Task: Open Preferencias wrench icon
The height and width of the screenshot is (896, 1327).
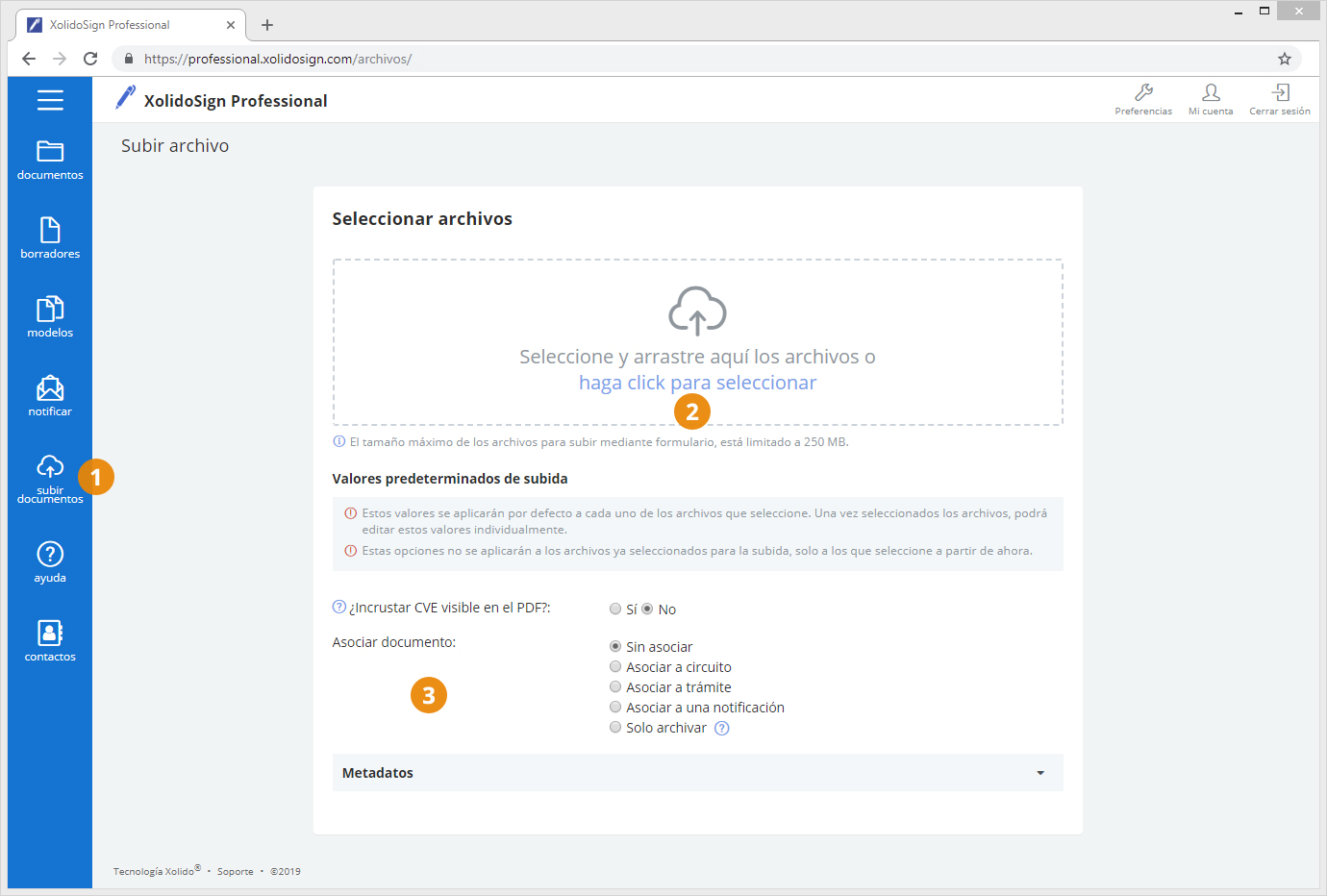Action: click(1143, 92)
